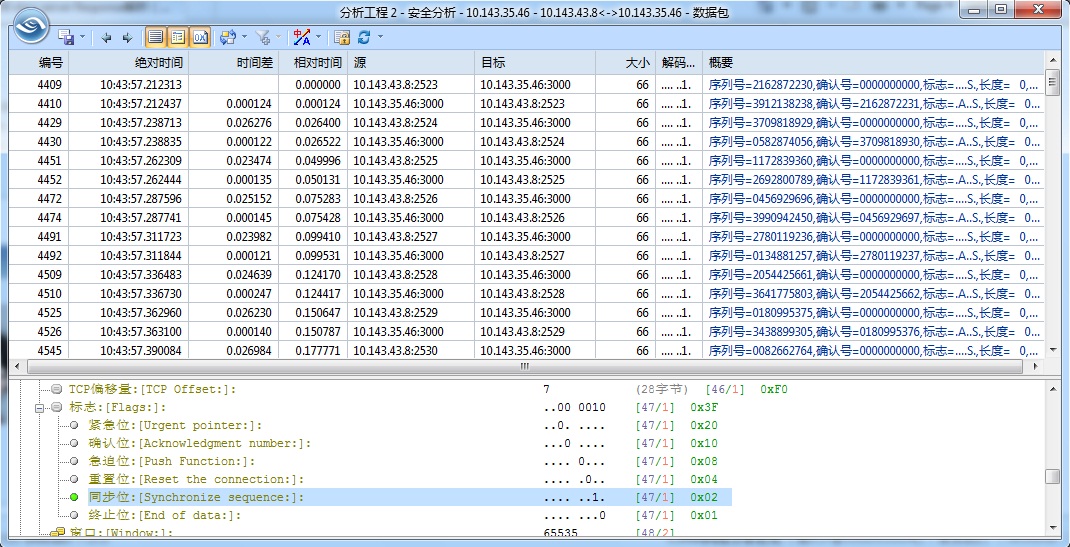The image size is (1070, 547).
Task: Toggle the 0x hex view icon
Action: 200,37
